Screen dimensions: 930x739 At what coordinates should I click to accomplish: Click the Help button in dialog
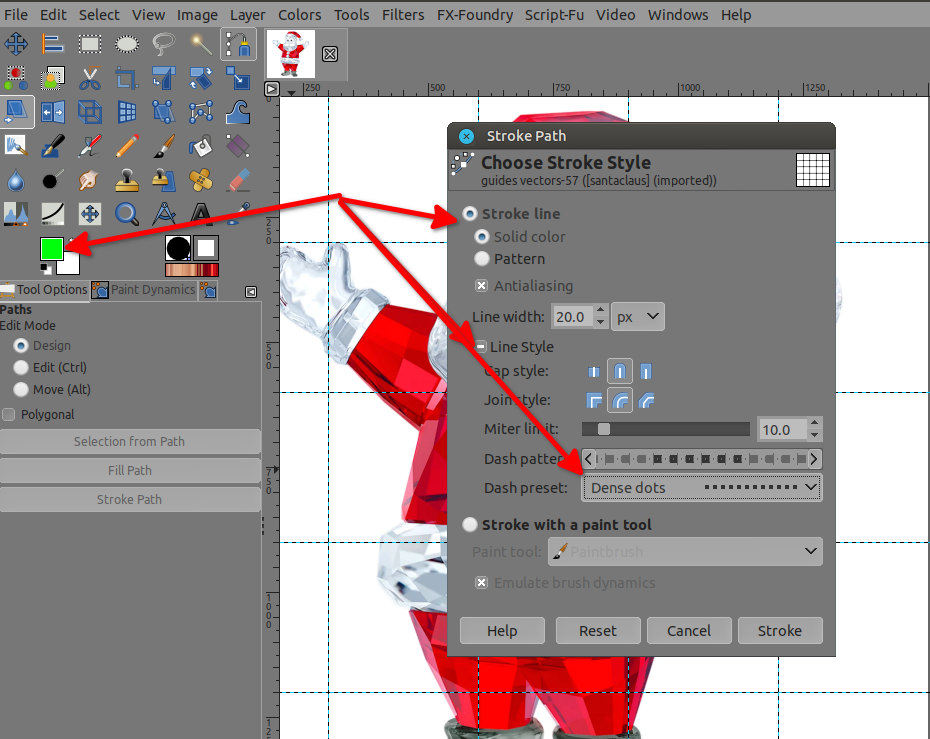(502, 630)
